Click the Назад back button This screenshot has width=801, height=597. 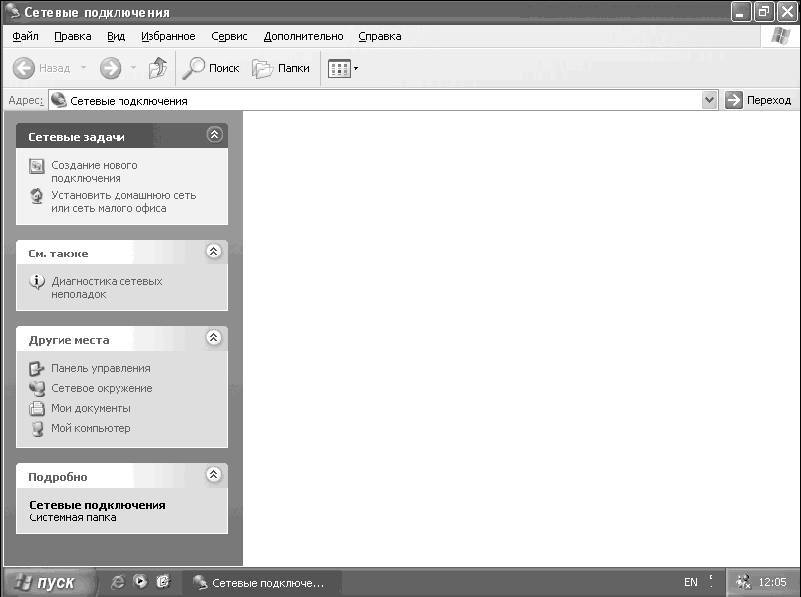[x=42, y=69]
